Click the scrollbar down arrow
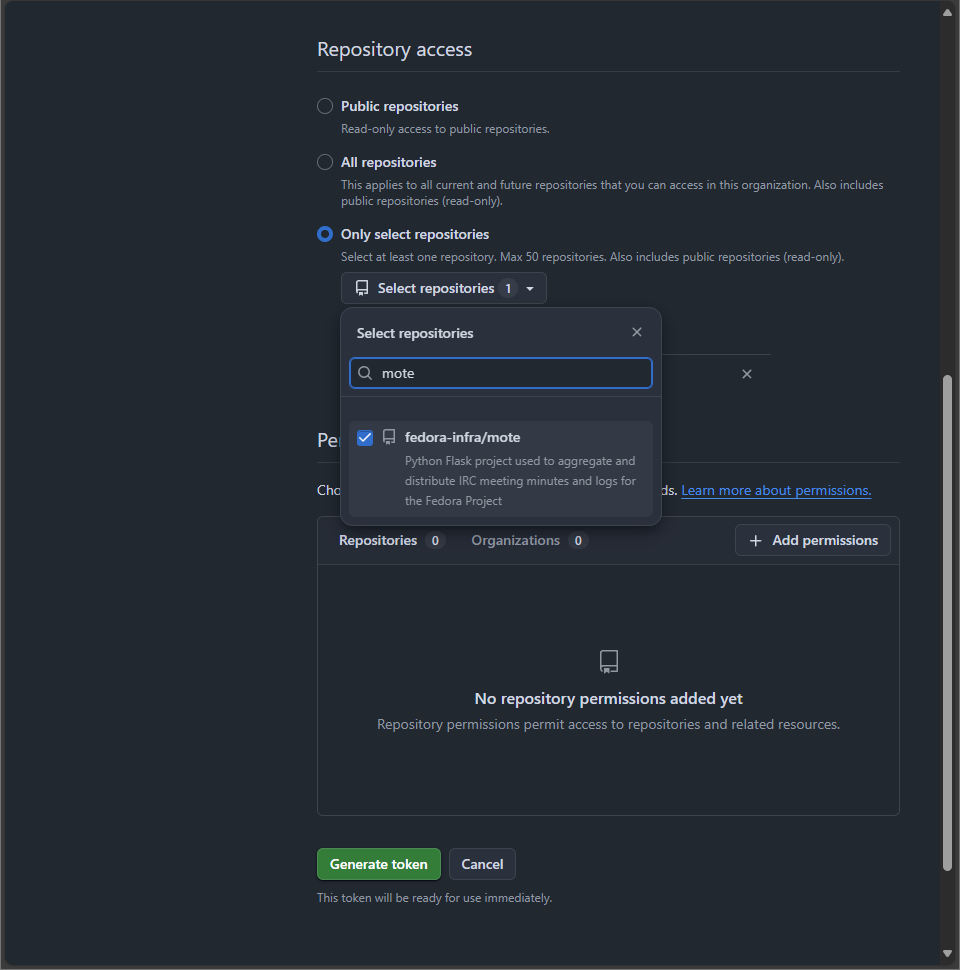This screenshot has width=960, height=970. coord(946,954)
